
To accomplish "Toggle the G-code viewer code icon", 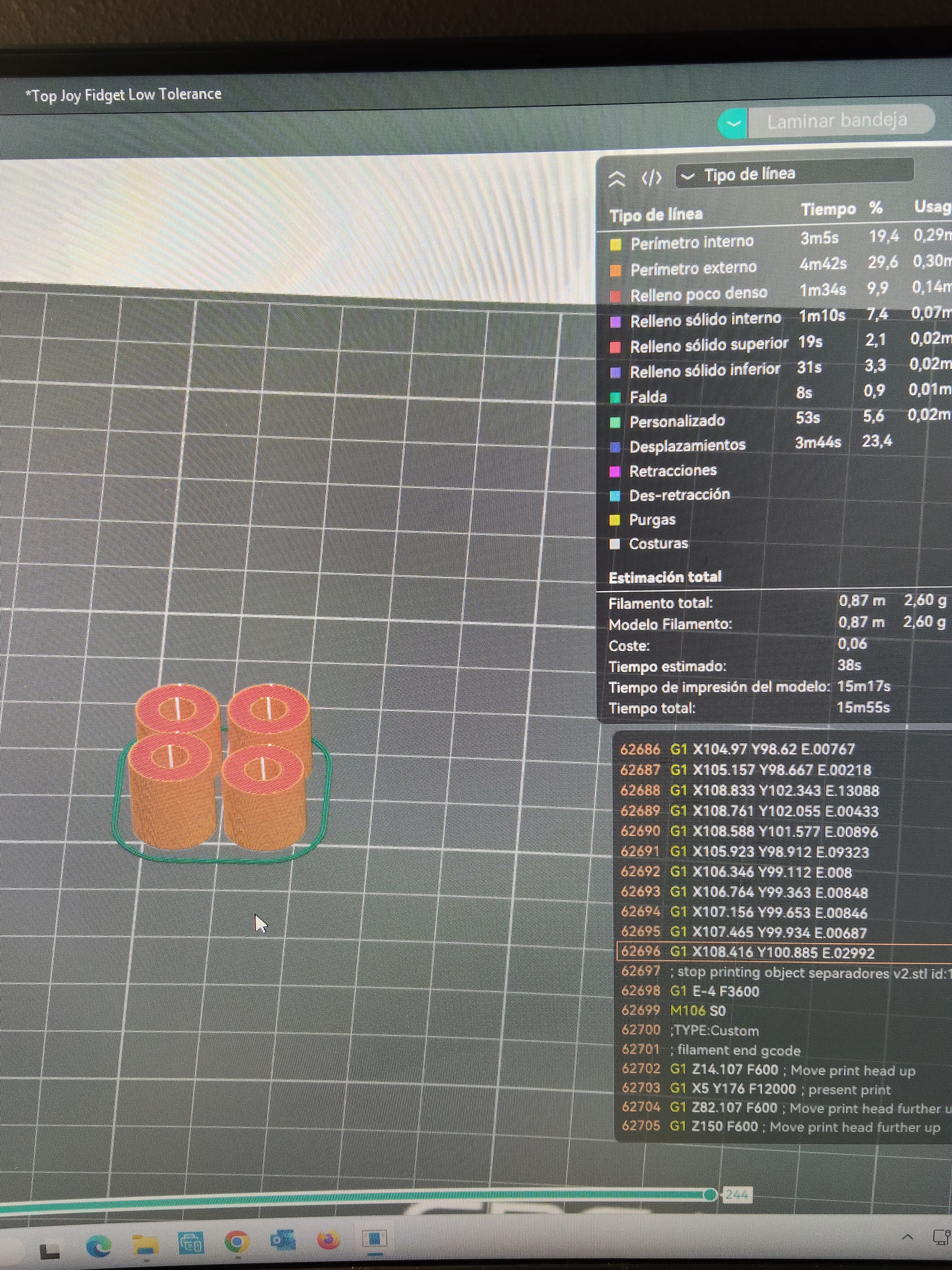I will coord(651,178).
